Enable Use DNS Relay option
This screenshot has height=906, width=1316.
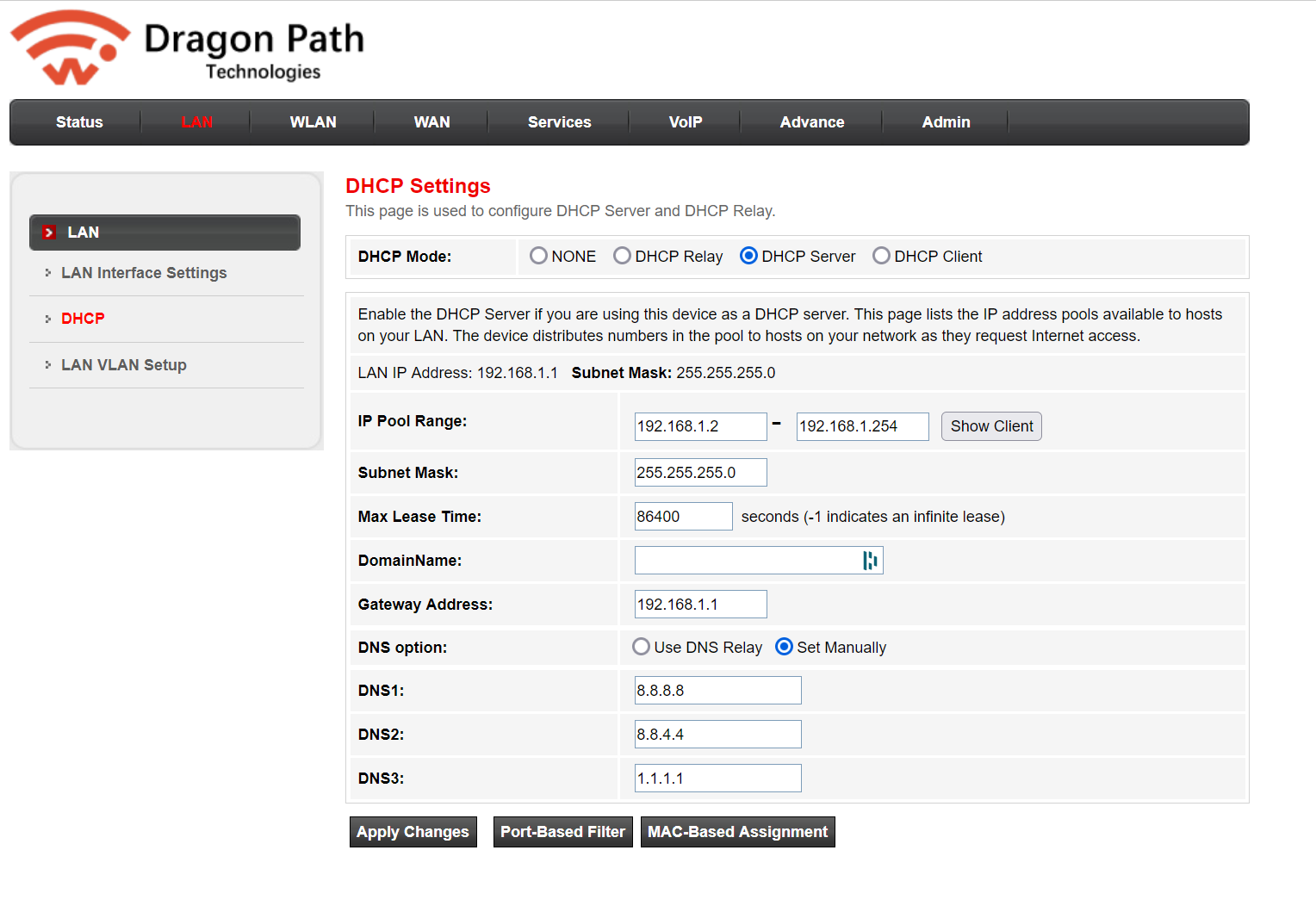[641, 647]
